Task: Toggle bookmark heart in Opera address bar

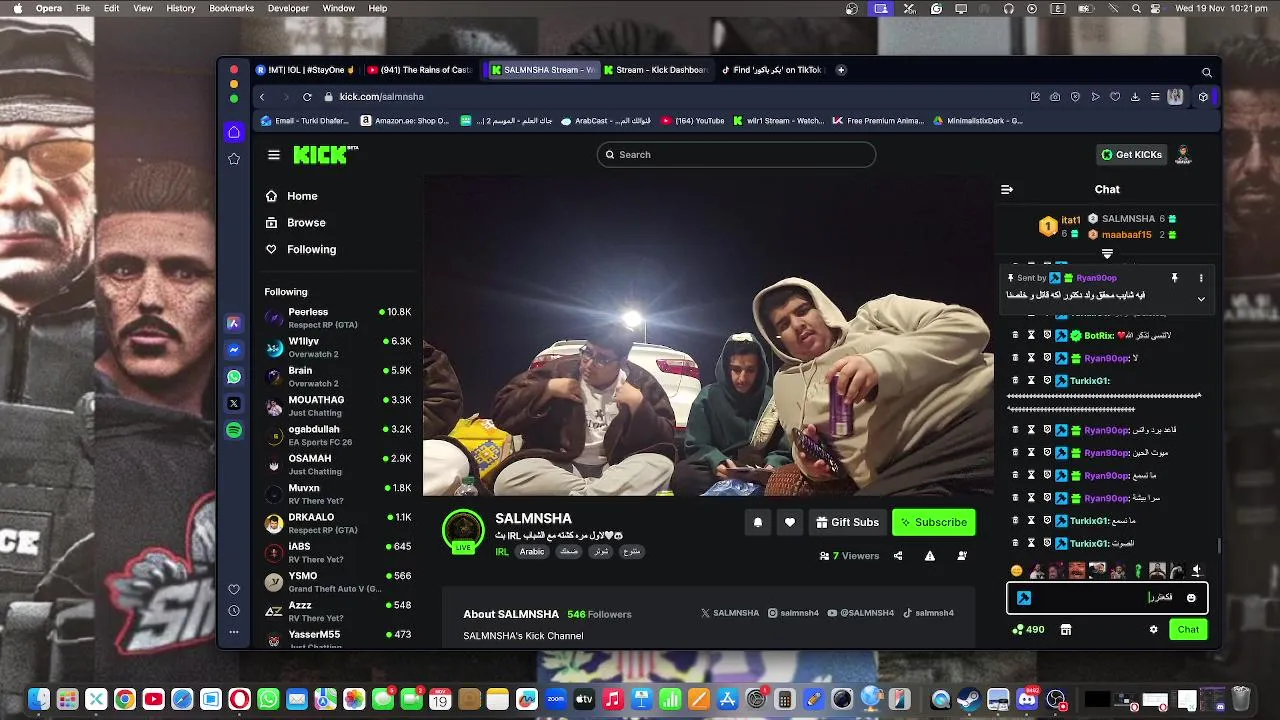Action: [1115, 97]
